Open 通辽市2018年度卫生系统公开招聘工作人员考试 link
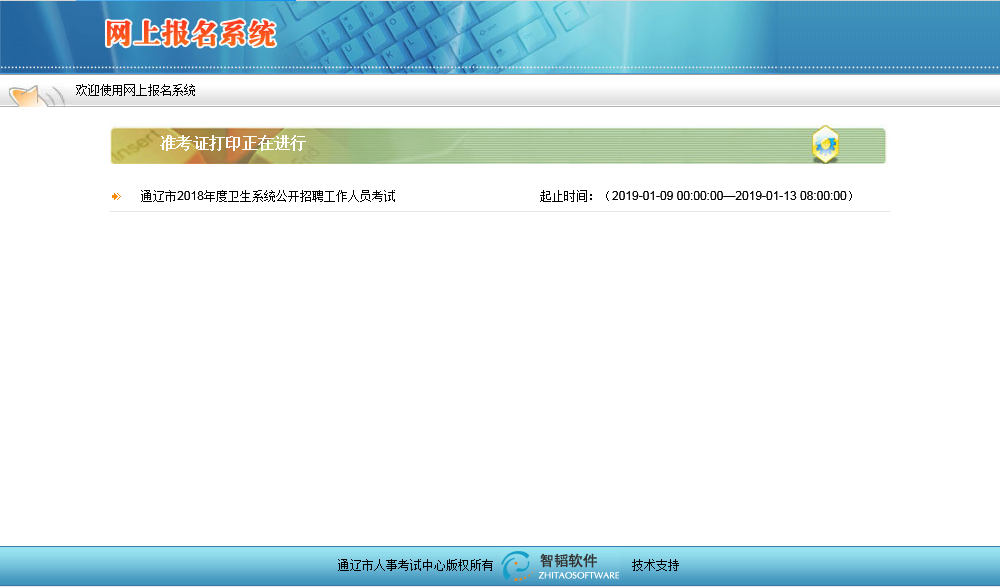 coord(267,196)
